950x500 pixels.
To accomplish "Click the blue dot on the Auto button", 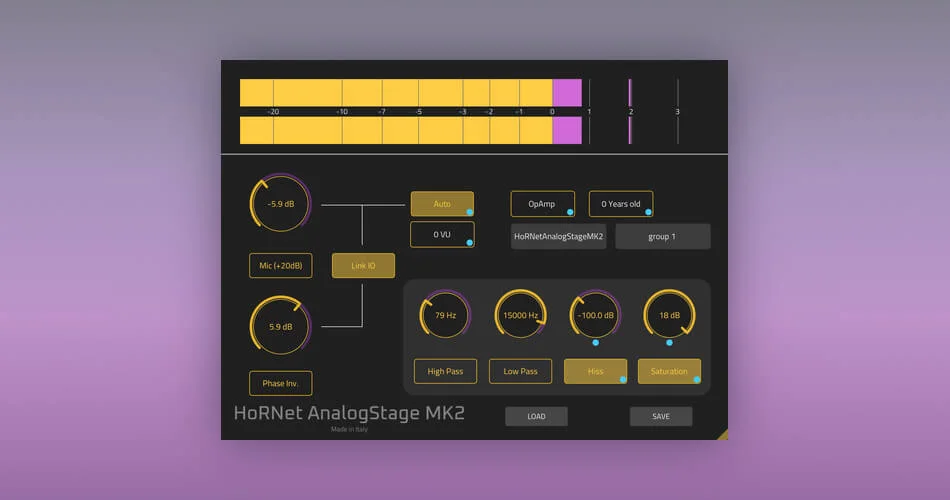I will 470,212.
